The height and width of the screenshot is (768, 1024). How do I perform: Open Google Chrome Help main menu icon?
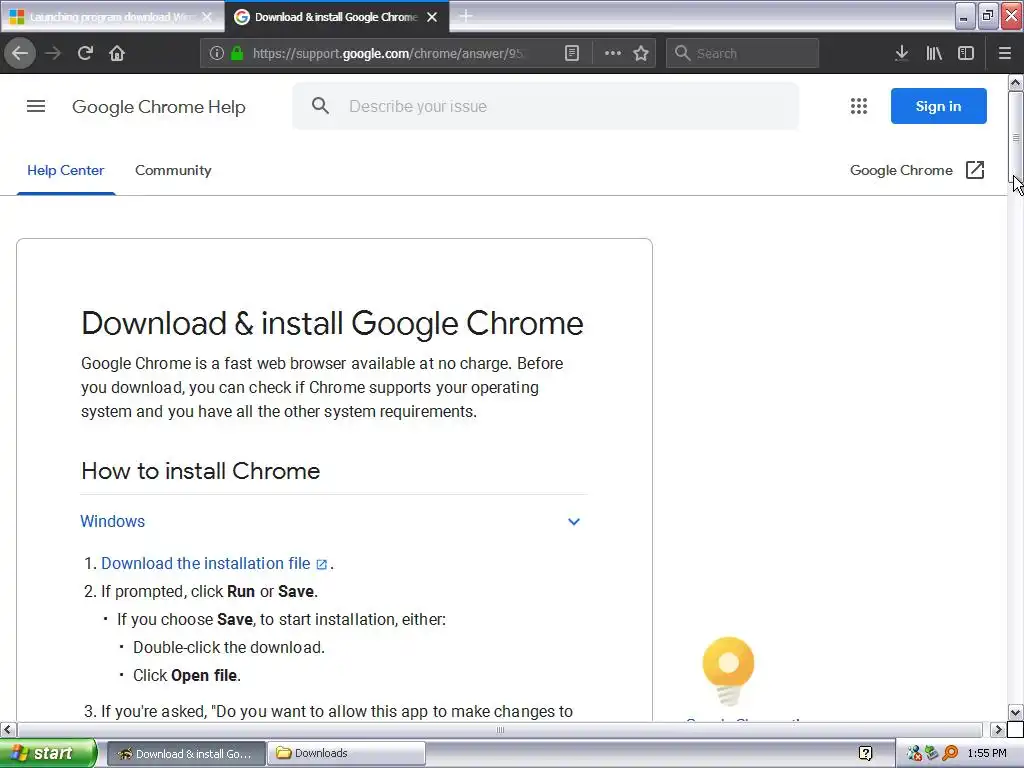tap(36, 106)
